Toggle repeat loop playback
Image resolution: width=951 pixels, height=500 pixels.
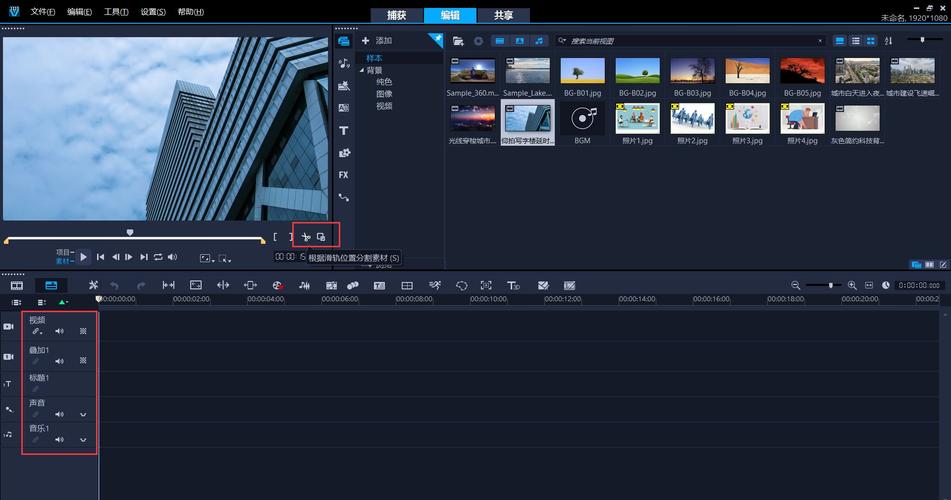tap(158, 257)
